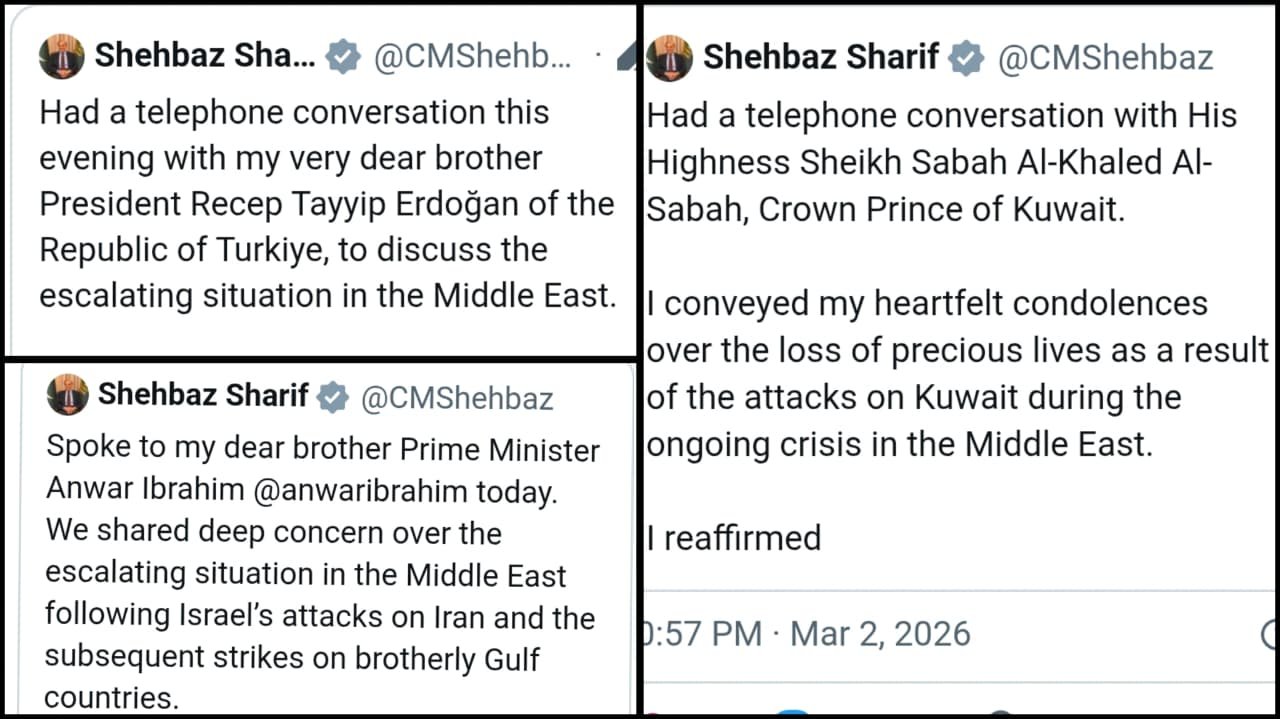Click the name 'Shehbaz Sharif' on the right tweet

click(820, 57)
